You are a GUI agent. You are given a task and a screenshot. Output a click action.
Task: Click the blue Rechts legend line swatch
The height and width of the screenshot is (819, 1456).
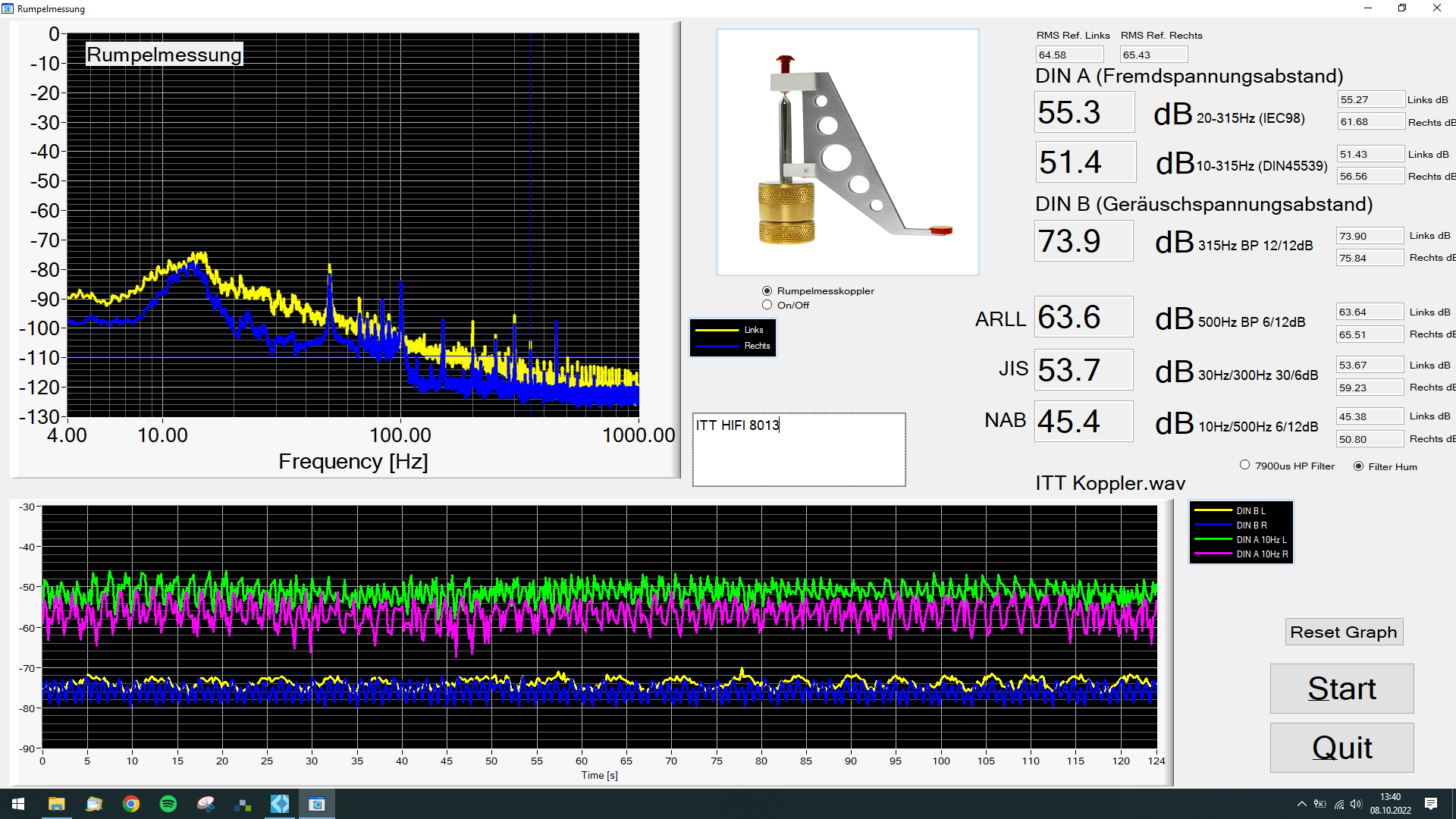pos(717,346)
